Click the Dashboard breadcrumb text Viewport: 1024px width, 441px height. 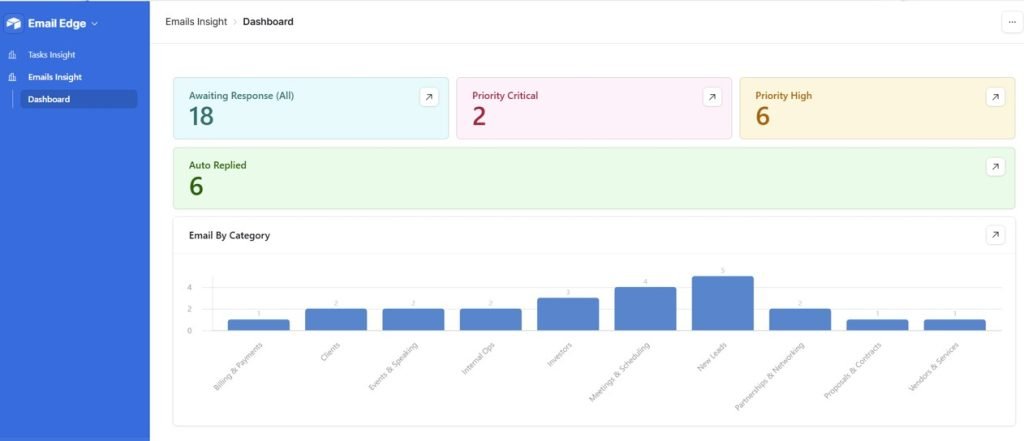(x=268, y=21)
